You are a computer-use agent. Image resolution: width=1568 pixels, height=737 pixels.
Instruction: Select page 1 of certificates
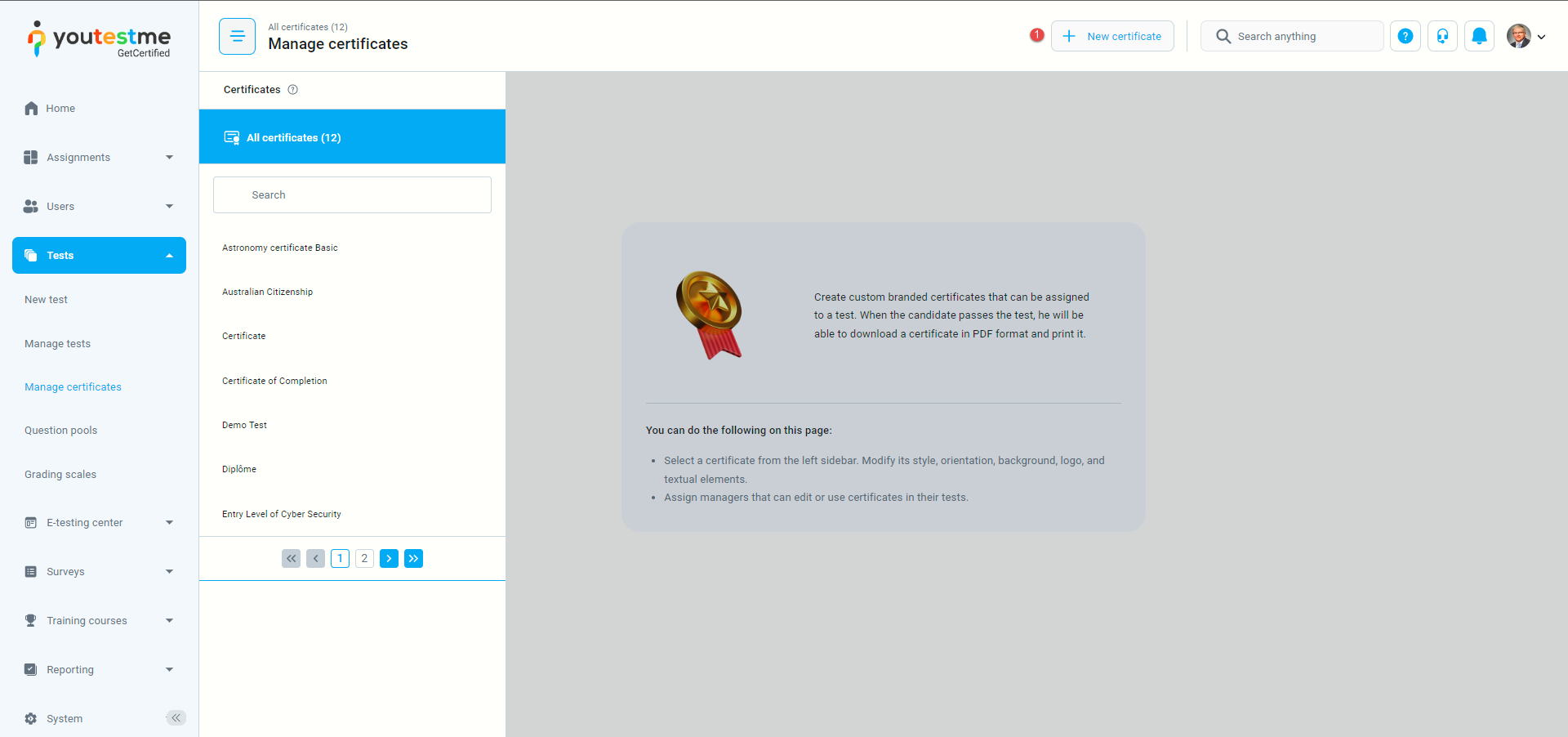tap(341, 559)
